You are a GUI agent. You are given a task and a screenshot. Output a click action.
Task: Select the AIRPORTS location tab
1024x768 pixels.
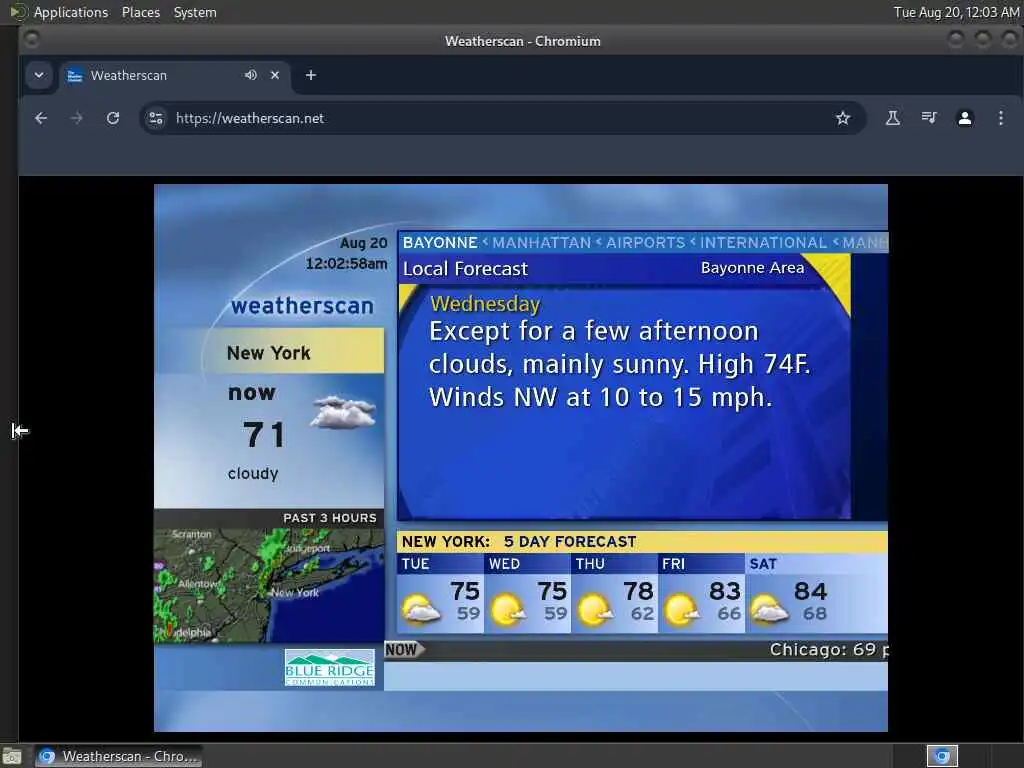[645, 242]
